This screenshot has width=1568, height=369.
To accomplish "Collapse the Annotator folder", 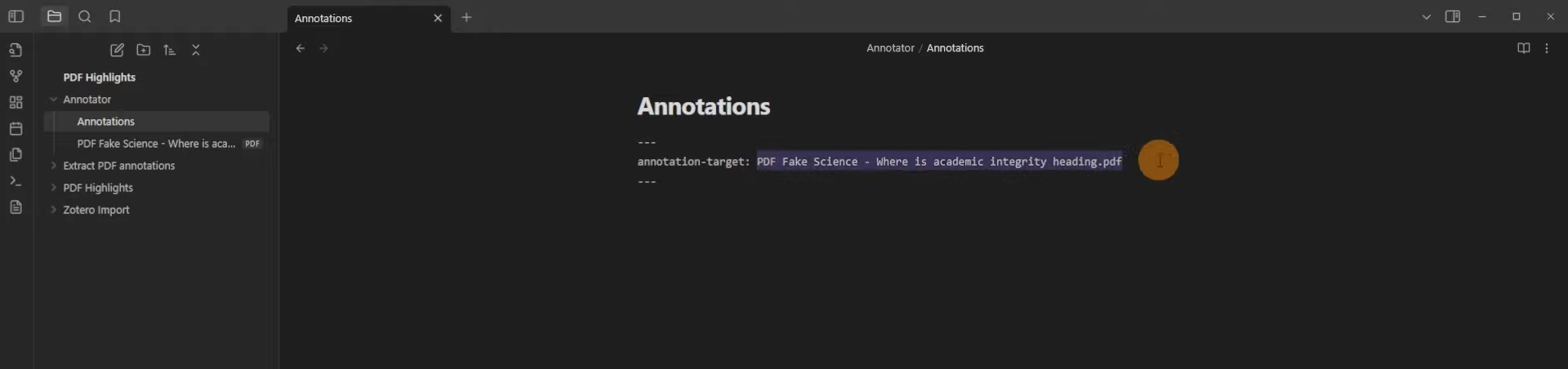I will (x=53, y=100).
